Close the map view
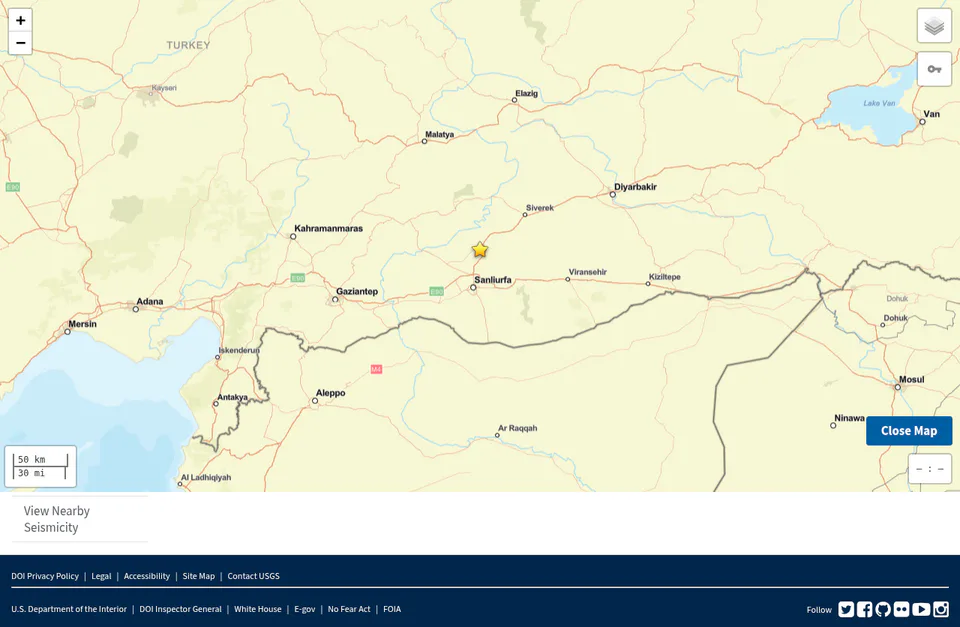 tap(909, 430)
